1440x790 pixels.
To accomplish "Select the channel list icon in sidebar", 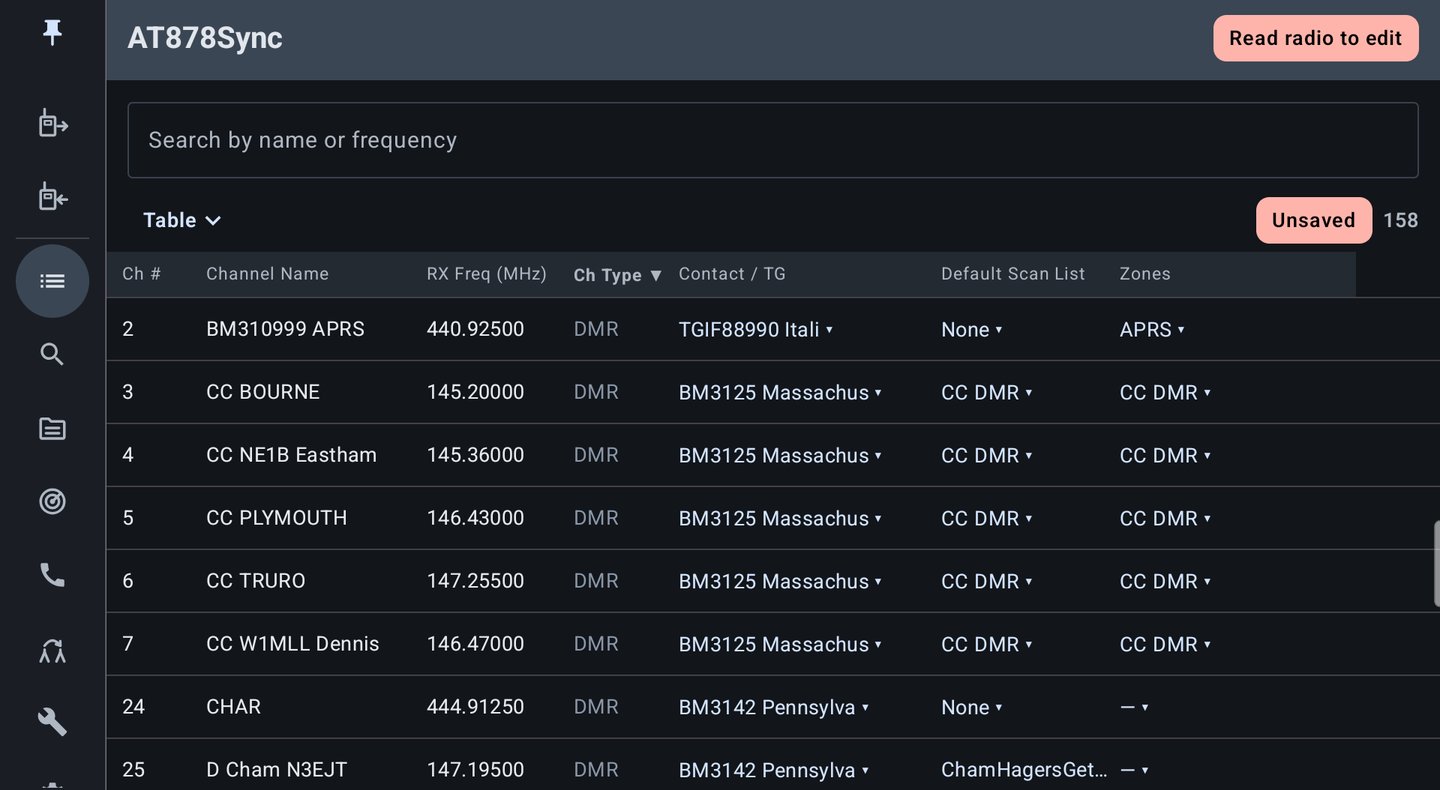I will pos(52,281).
